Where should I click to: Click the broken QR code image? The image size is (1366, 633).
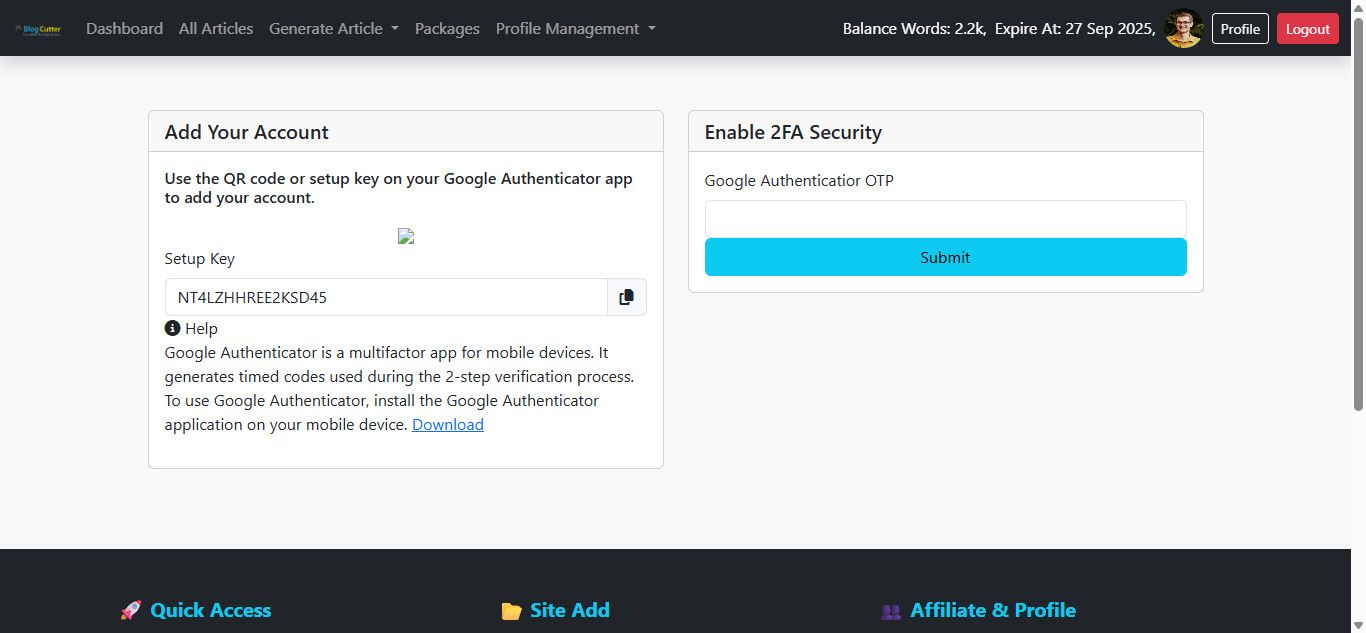click(406, 237)
